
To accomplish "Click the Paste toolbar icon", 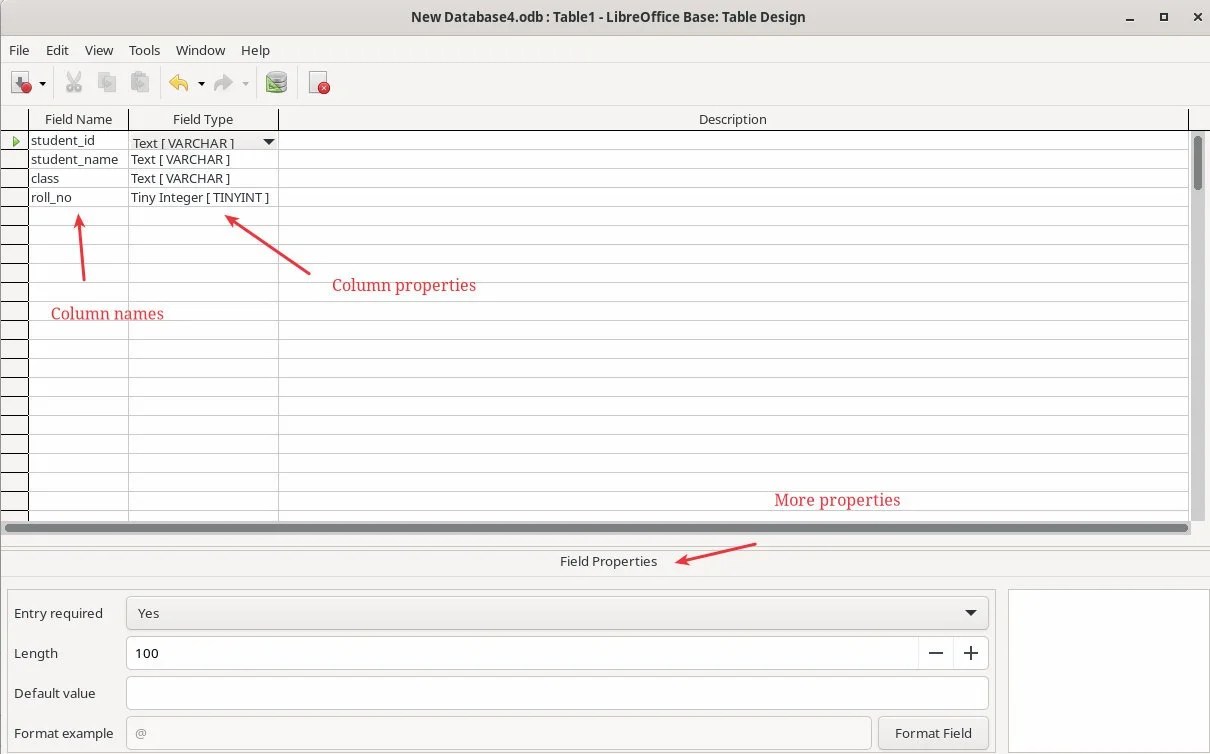I will [140, 82].
